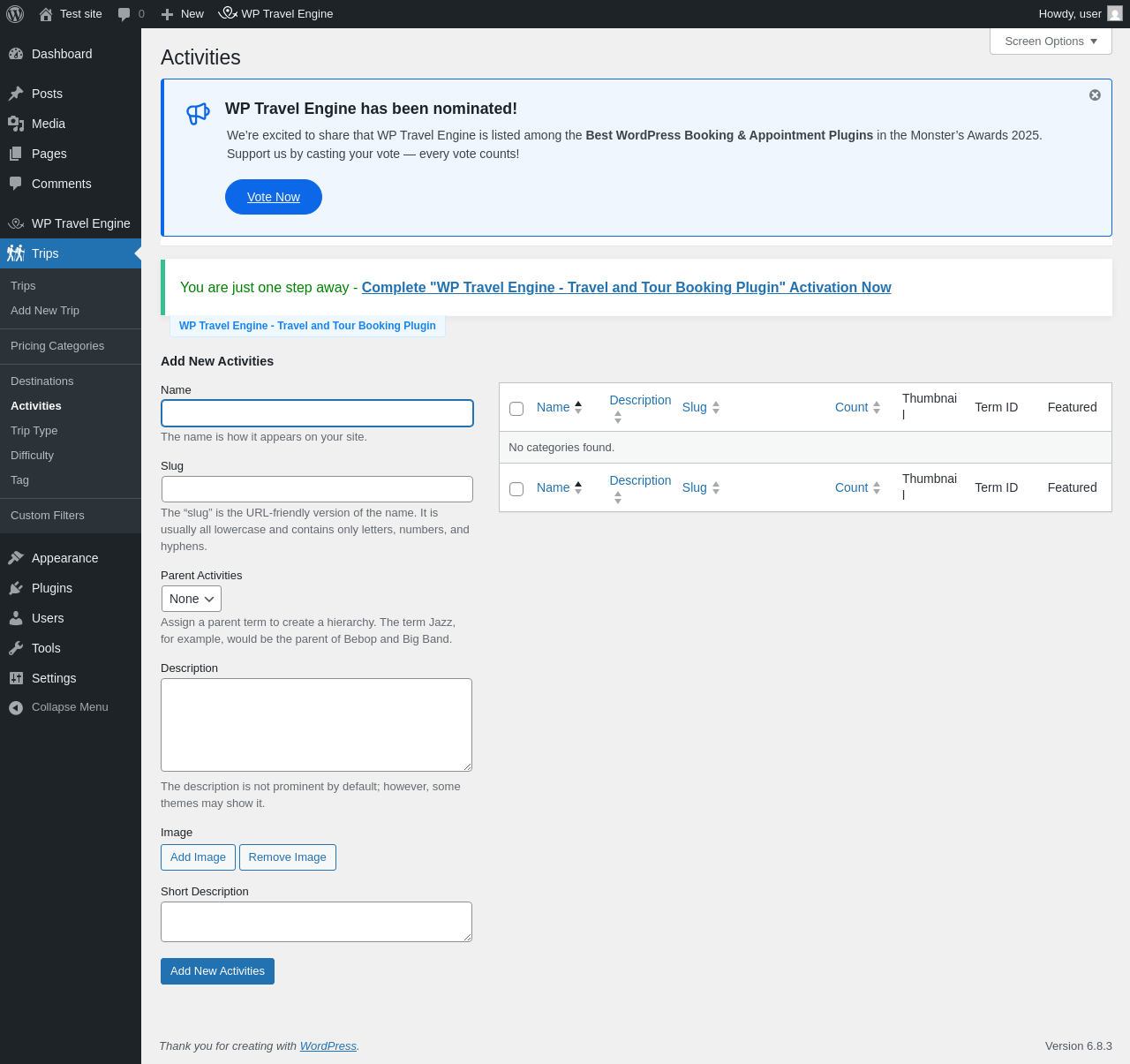Submit with the Add New Activities button
Viewport: 1130px width, 1064px height.
(x=217, y=971)
